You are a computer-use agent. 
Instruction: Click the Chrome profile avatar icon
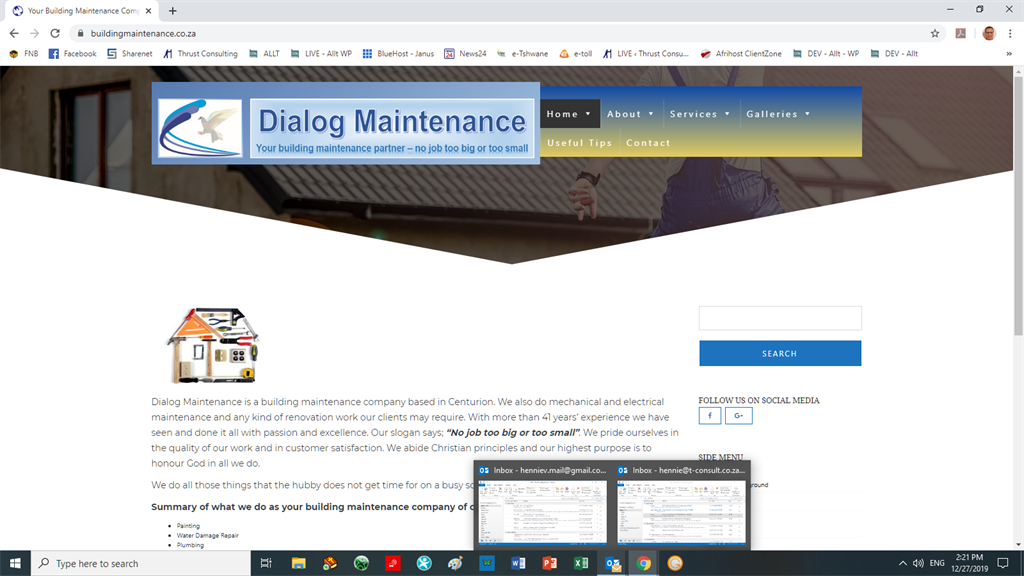pyautogui.click(x=988, y=33)
